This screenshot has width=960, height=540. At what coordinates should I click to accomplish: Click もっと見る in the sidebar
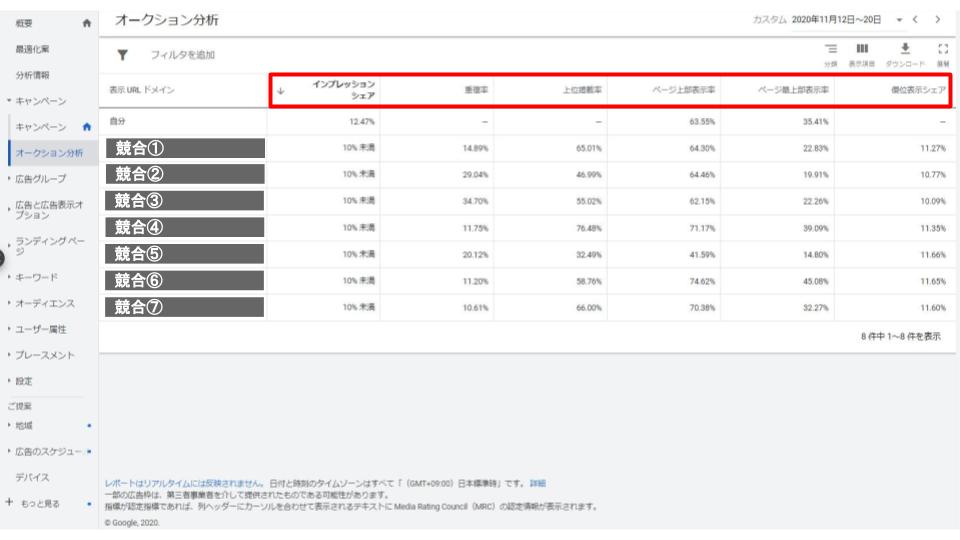(40, 503)
